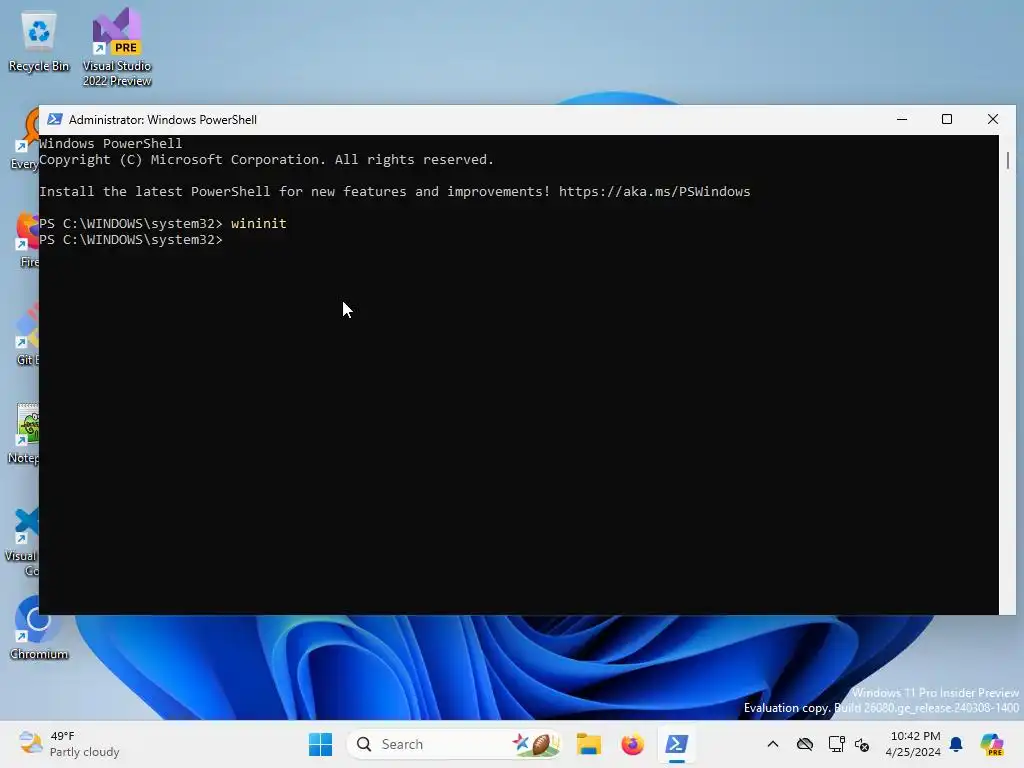The image size is (1024, 768).
Task: Open the Windows Start menu
Action: click(320, 744)
